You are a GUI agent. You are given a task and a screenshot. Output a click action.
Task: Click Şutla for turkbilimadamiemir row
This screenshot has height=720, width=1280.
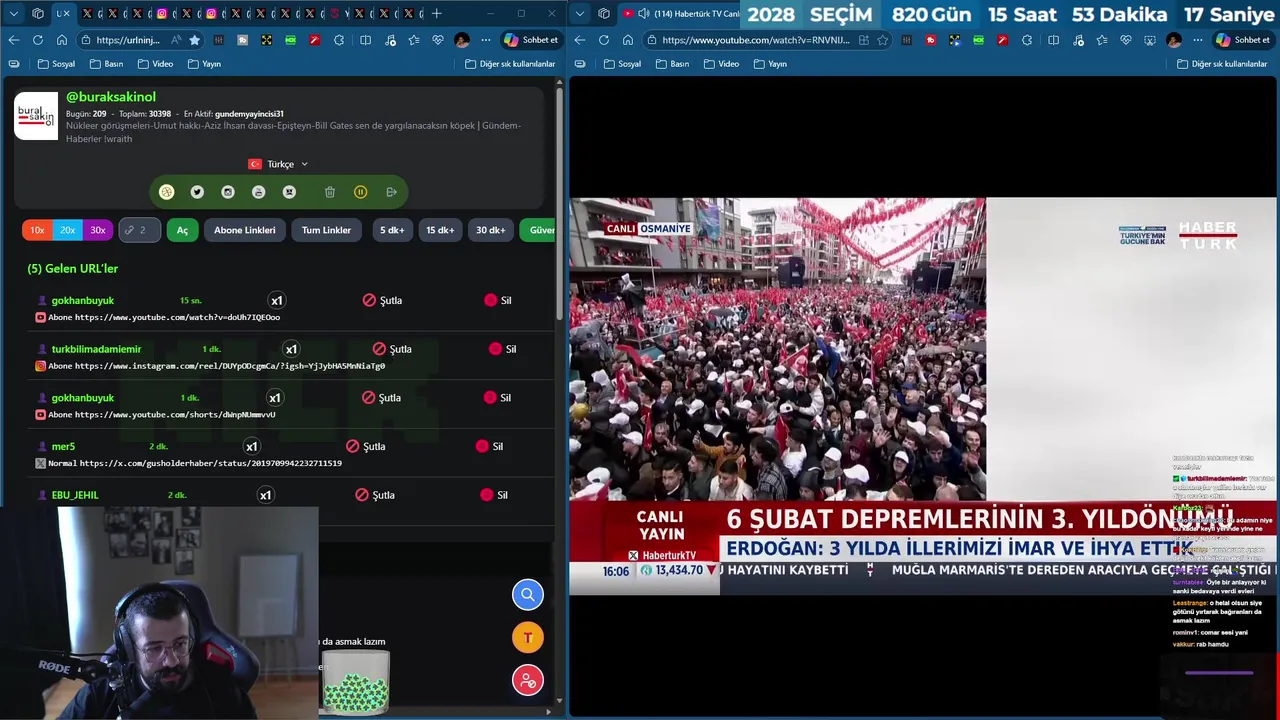pos(392,349)
